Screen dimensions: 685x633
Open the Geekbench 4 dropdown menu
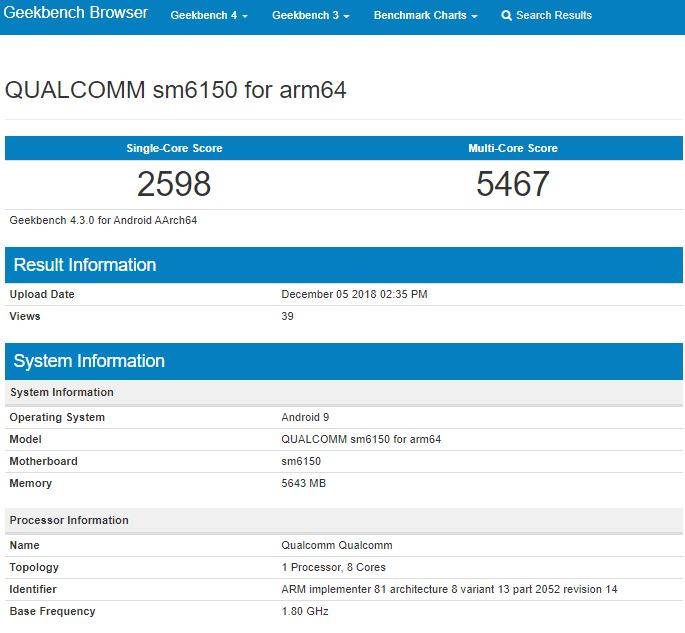coord(209,15)
